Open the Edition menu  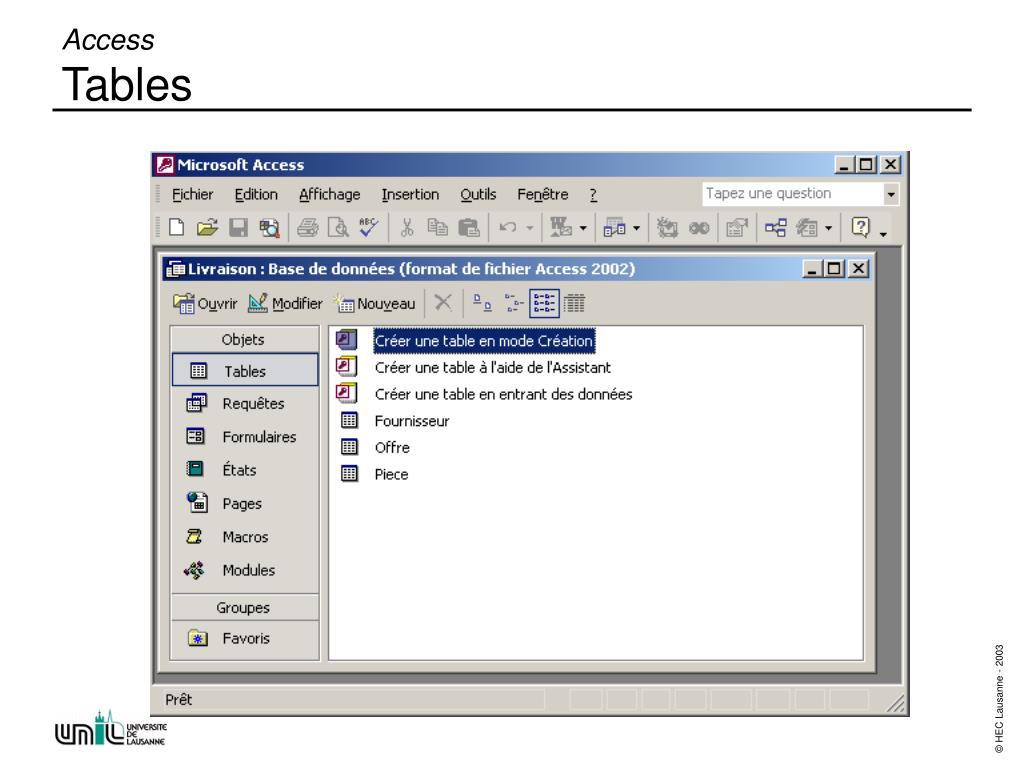click(256, 195)
